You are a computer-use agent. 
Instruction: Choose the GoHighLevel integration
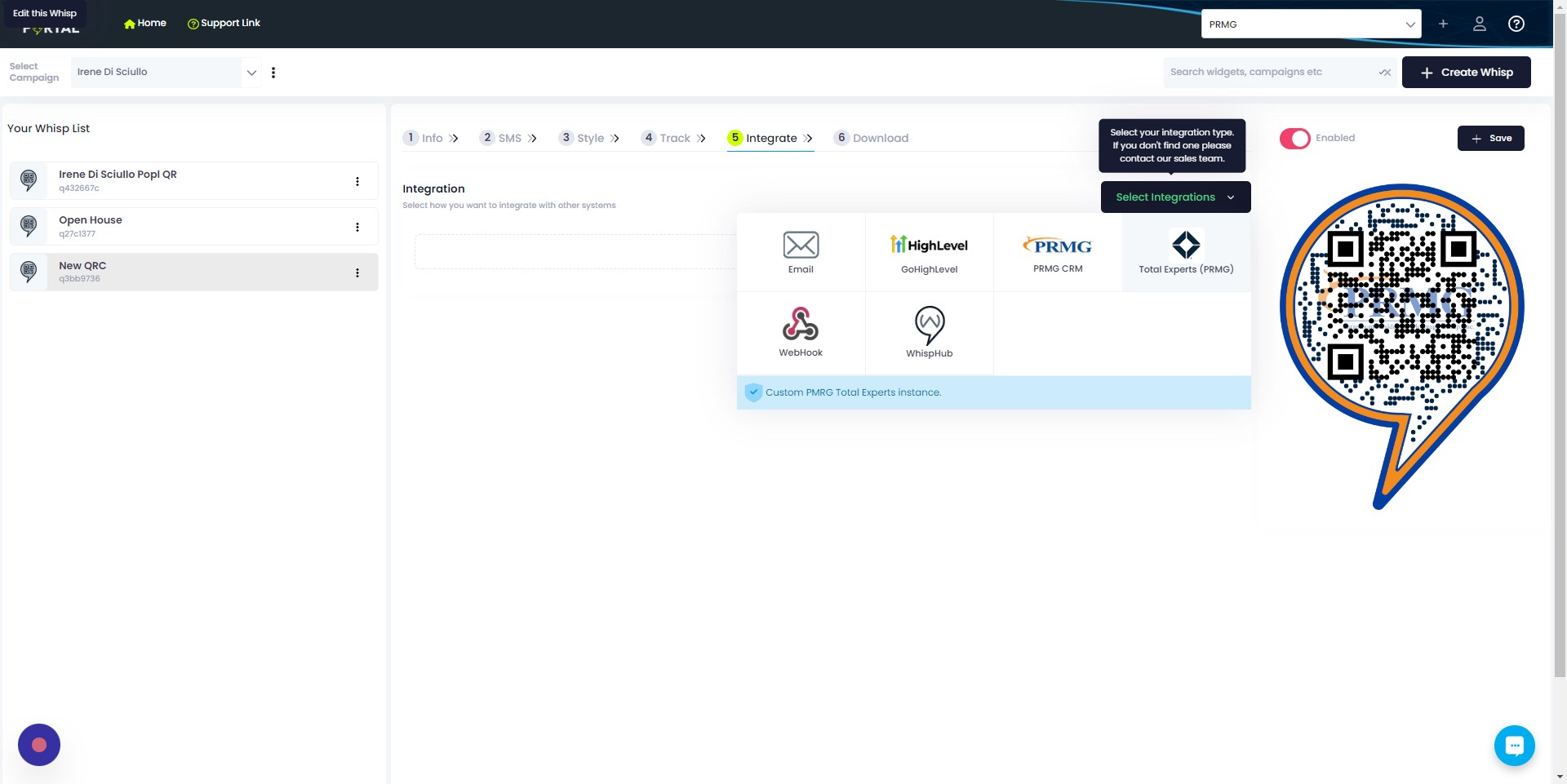(929, 253)
